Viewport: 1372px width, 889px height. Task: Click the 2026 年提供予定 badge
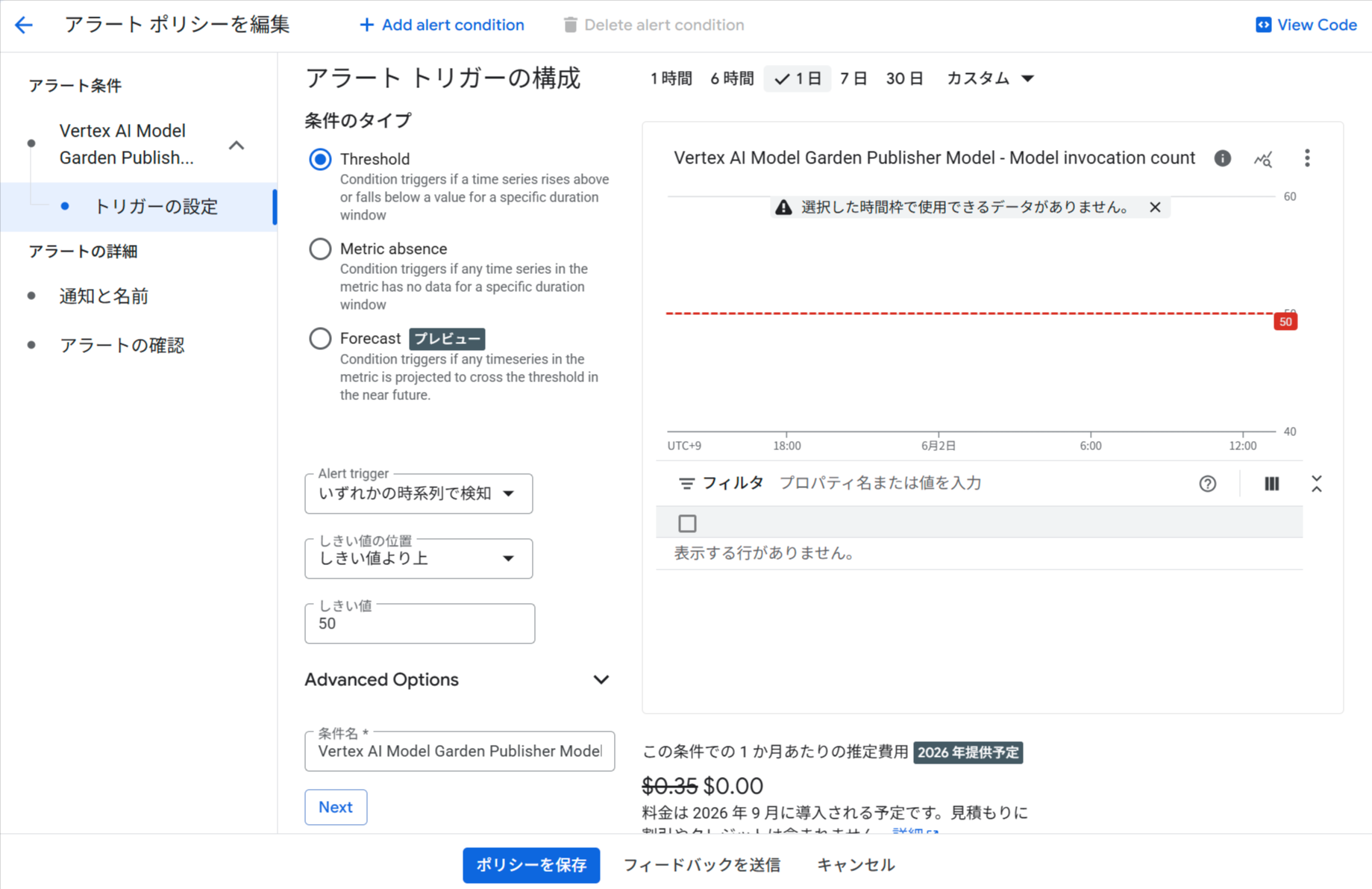coord(968,752)
